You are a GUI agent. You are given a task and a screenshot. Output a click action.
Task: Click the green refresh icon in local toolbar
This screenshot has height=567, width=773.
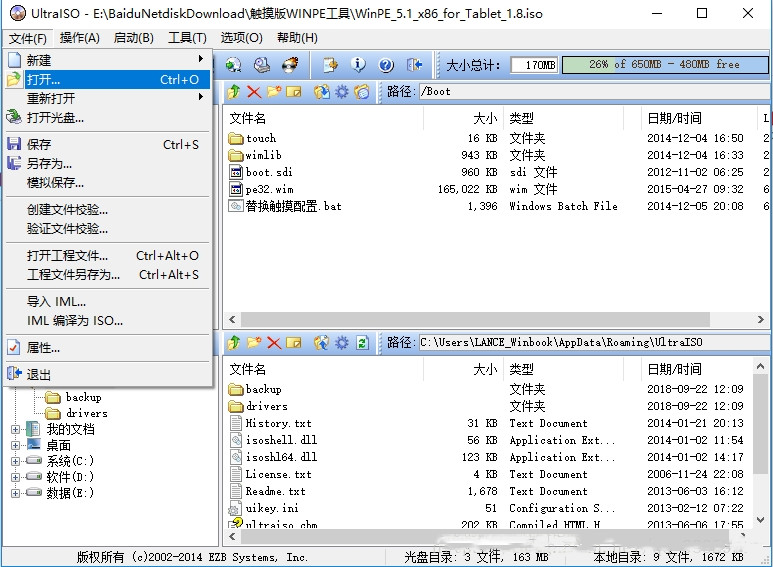[362, 342]
